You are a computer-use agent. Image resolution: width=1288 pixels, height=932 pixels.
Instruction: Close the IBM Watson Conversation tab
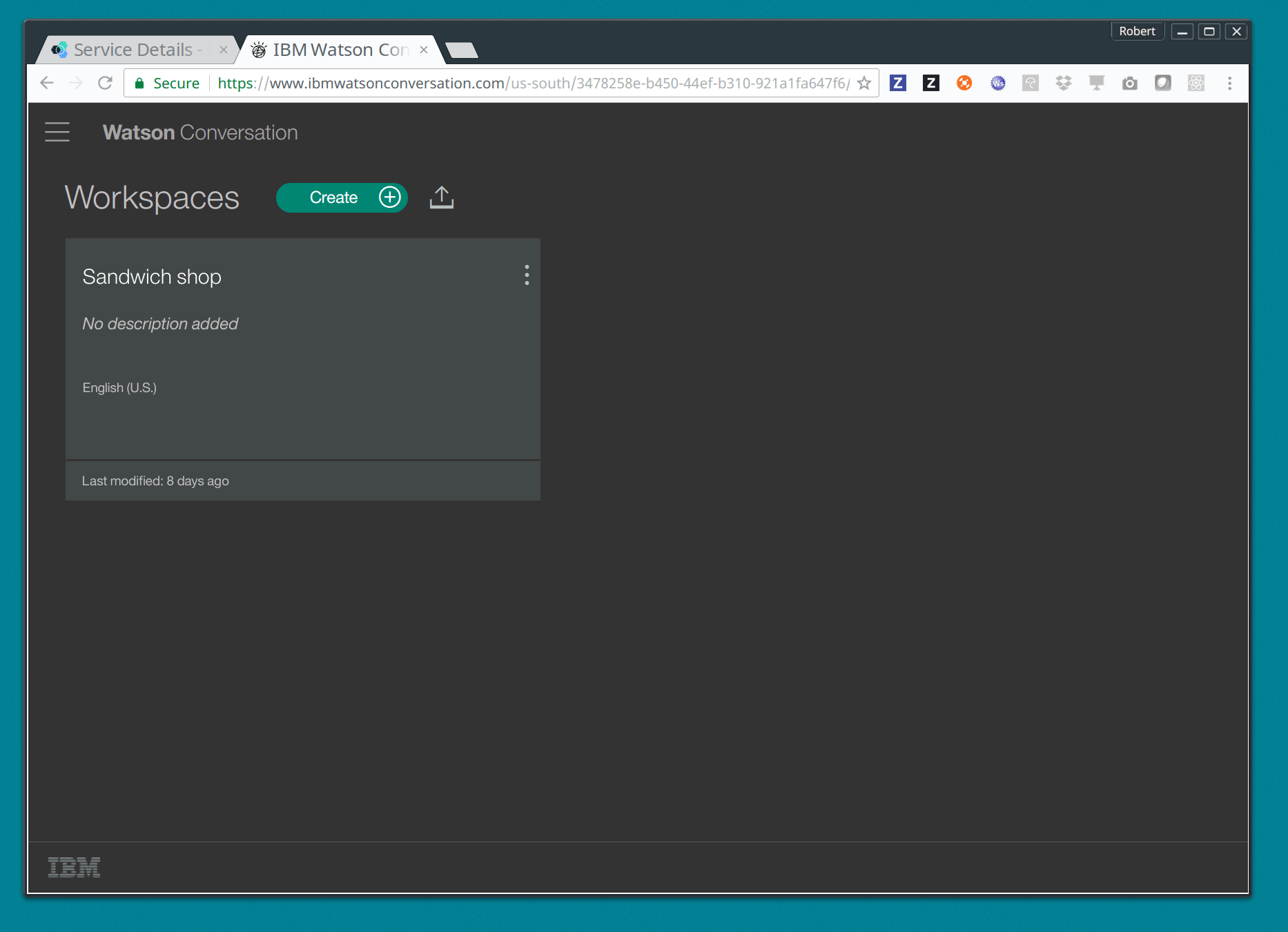point(424,50)
